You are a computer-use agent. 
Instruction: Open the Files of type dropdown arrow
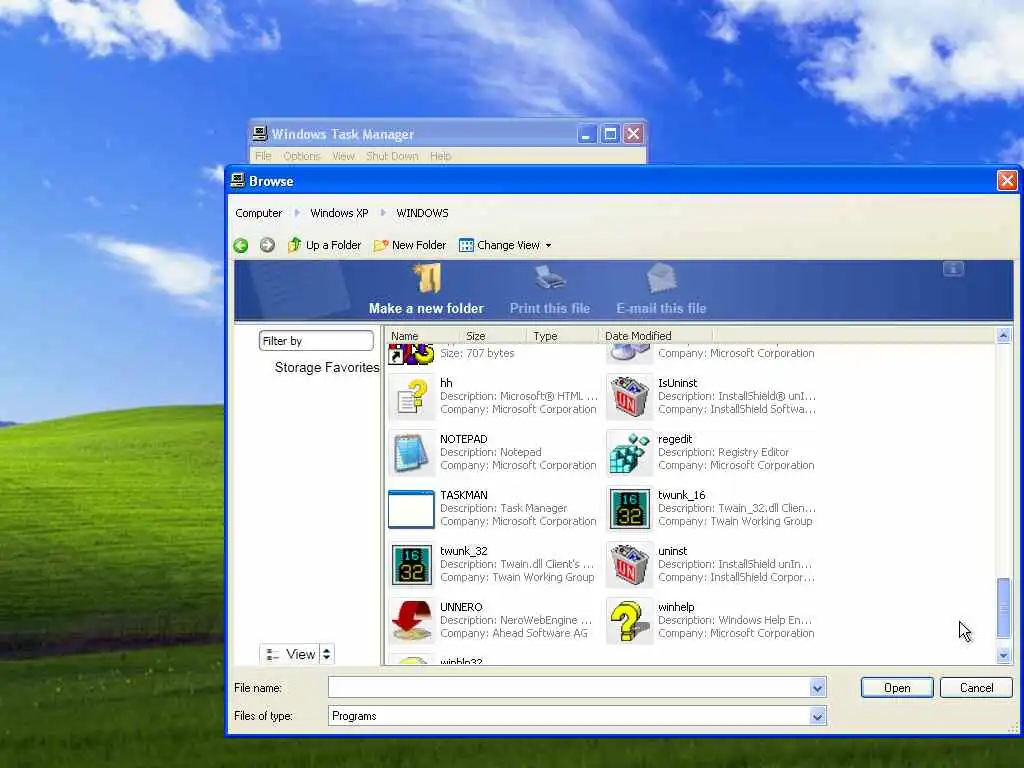[818, 716]
